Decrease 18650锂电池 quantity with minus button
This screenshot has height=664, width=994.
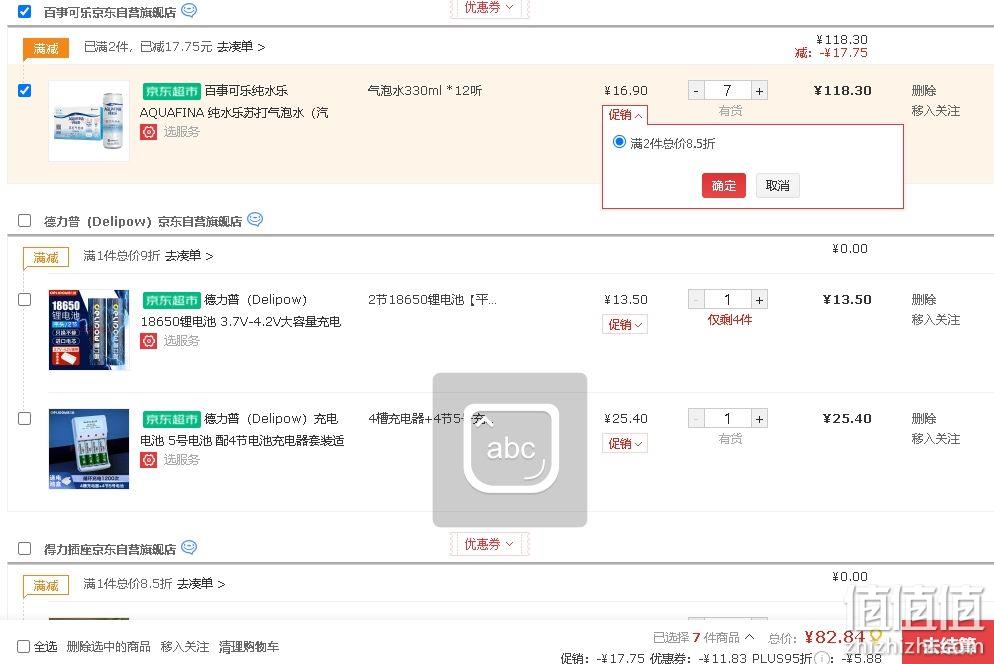[696, 299]
